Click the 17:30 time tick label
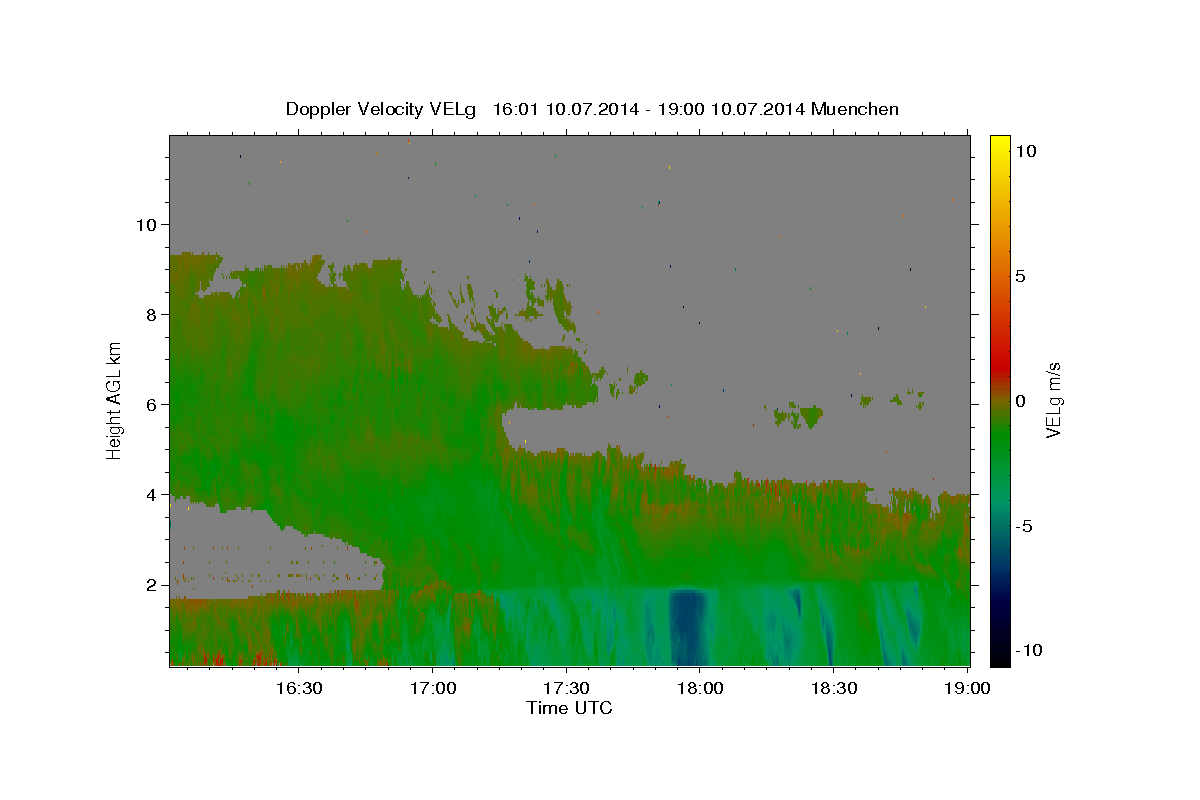Viewport: 1200px width, 800px height. pyautogui.click(x=566, y=688)
